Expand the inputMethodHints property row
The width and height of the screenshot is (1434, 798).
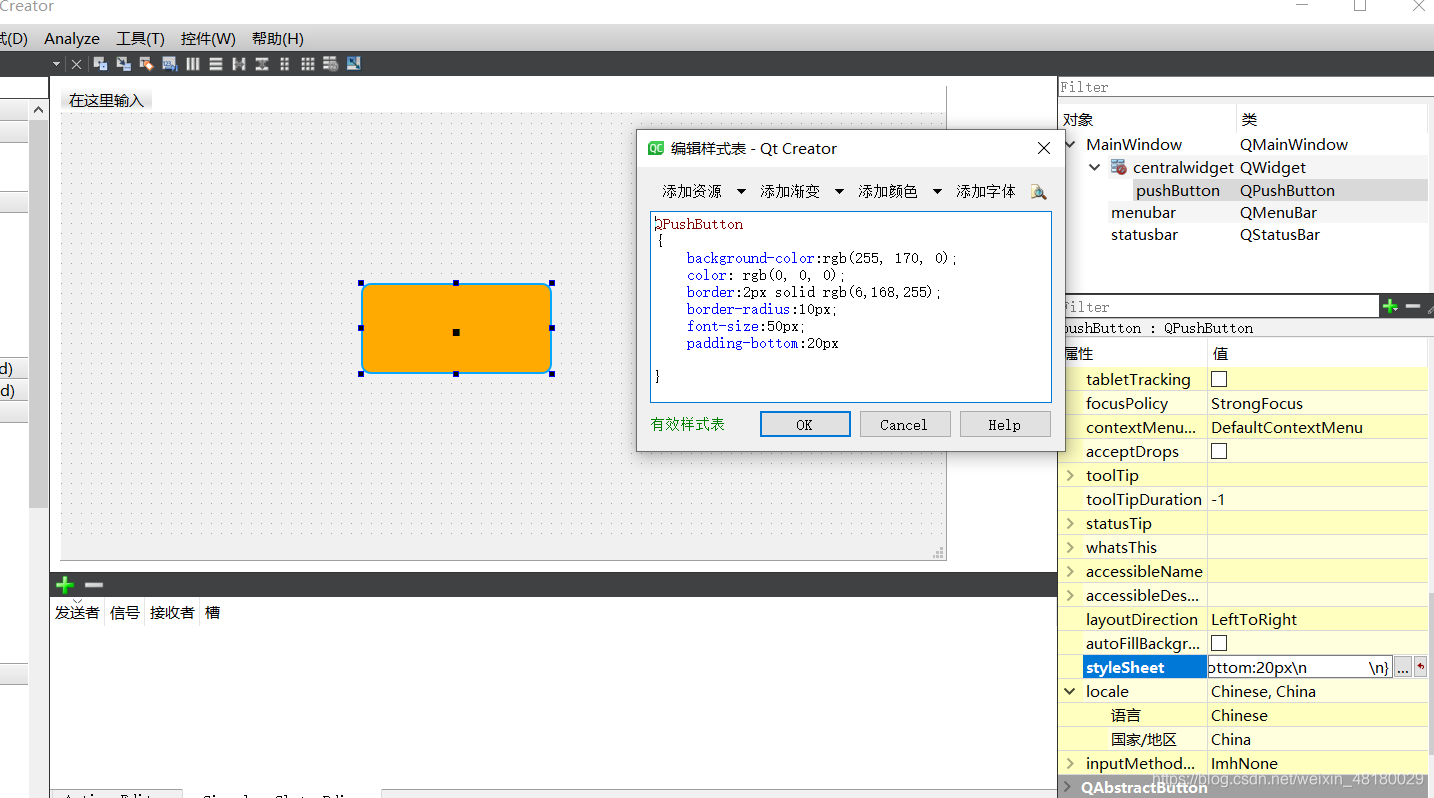(1071, 763)
